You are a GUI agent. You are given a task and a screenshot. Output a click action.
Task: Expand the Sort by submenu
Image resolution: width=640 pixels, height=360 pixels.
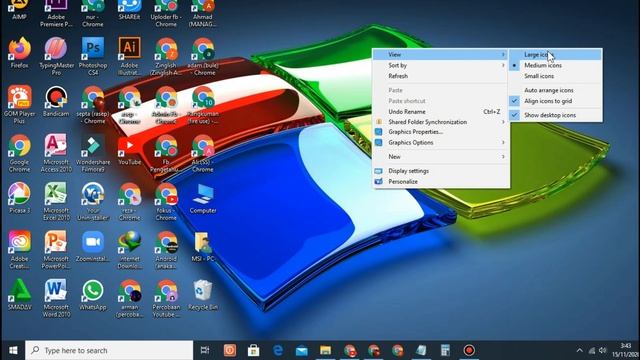(x=440, y=65)
